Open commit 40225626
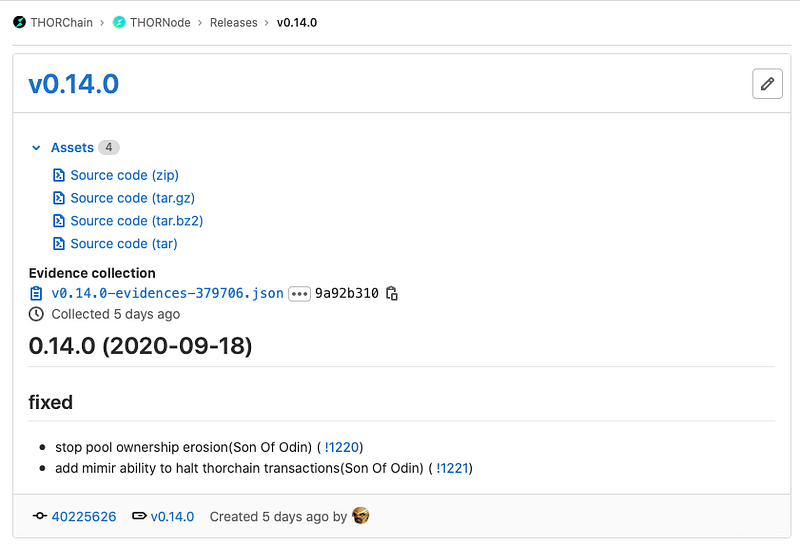800x547 pixels. [84, 516]
